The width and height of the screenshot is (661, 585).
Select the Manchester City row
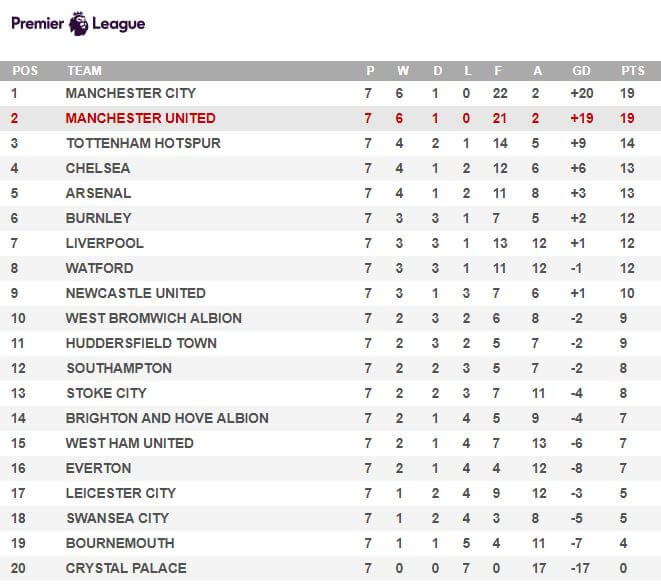[330, 93]
